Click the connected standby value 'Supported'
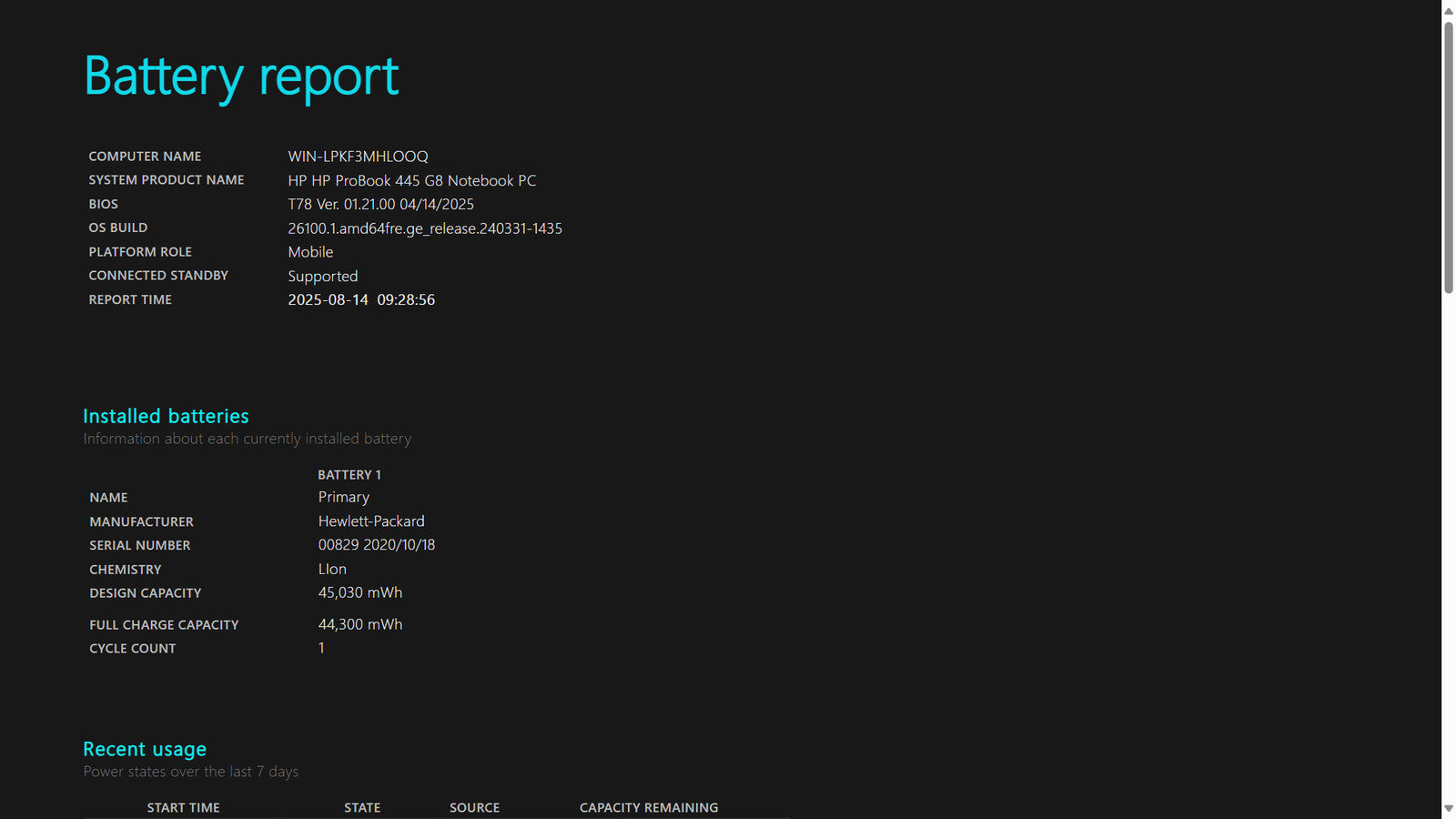Viewport: 1456px width, 819px height. pos(323,276)
